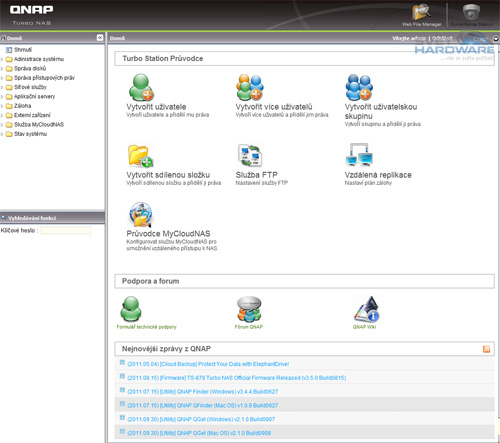This screenshot has height=443, width=500.
Task: Click home icon in Domů sidebar header
Action: pos(3,38)
